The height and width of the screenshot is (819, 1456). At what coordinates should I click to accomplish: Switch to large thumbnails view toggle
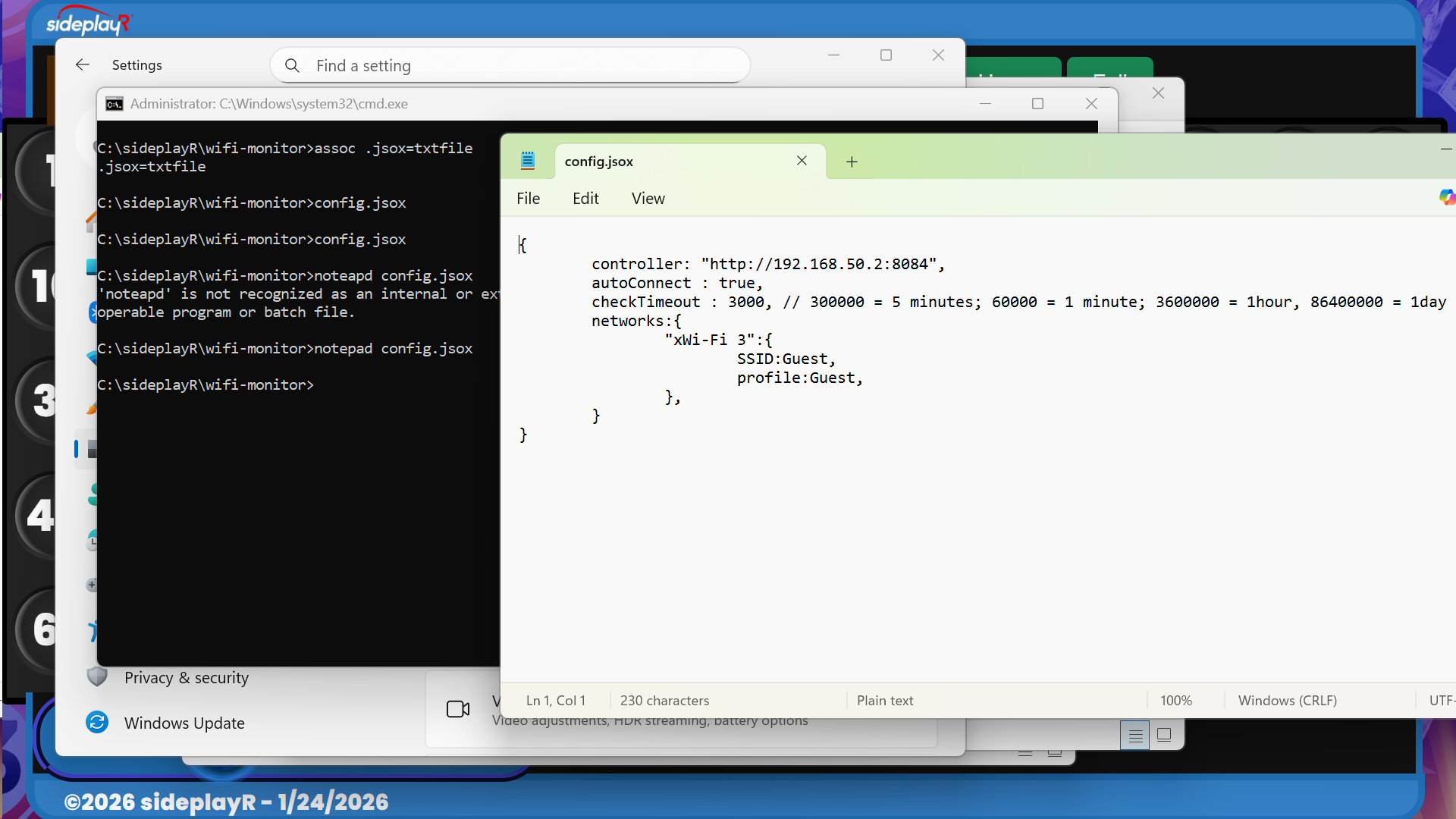pos(1164,735)
